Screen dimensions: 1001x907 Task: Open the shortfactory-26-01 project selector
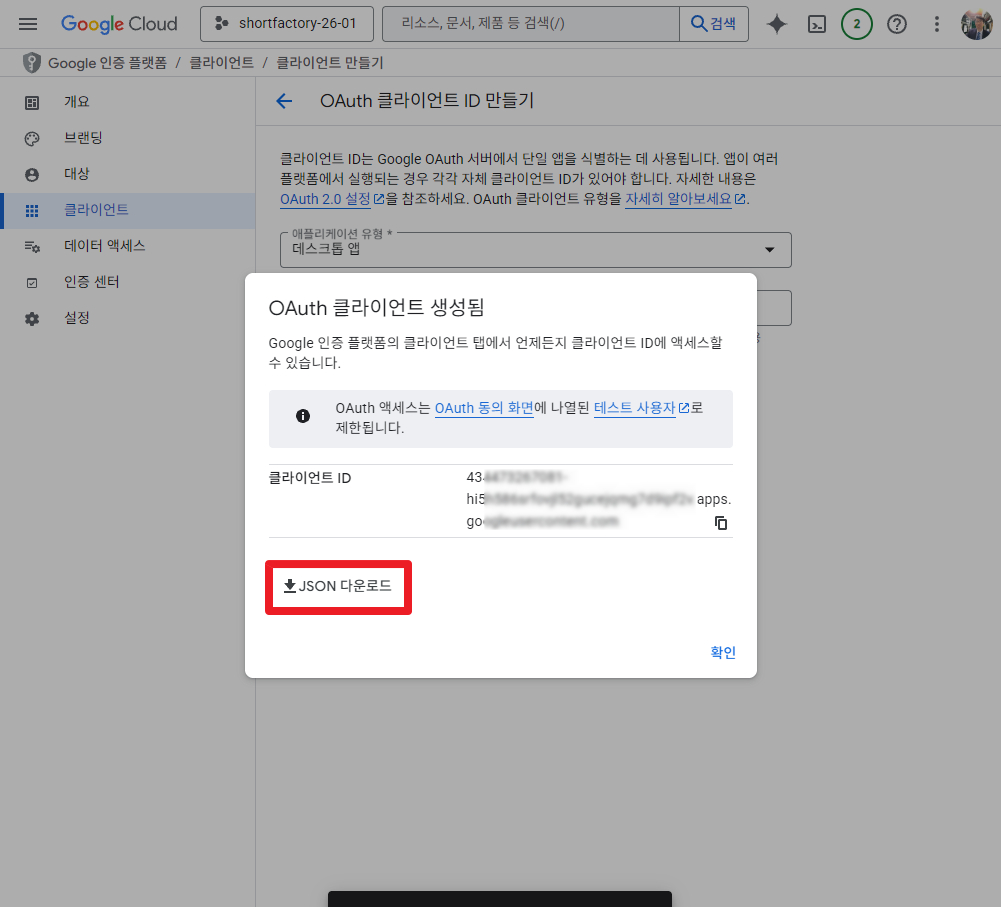tap(287, 24)
